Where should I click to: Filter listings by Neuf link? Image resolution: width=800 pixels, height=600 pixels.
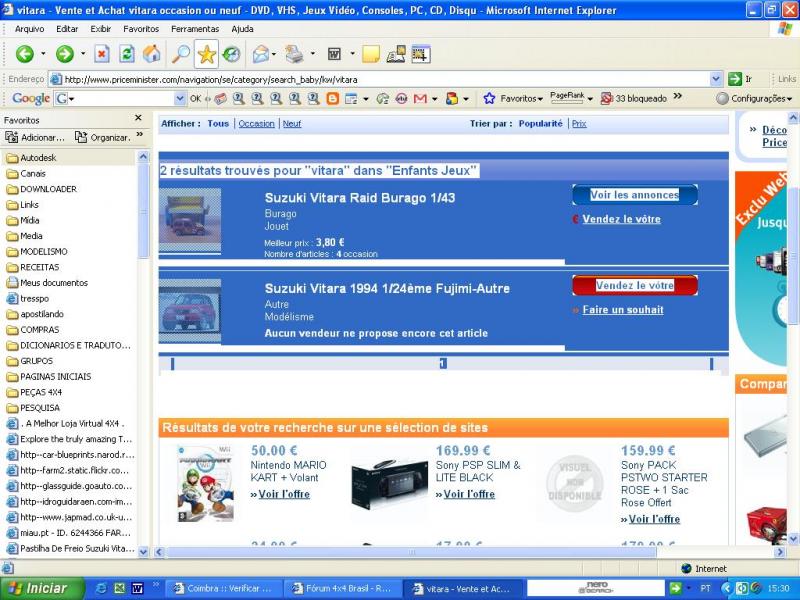click(292, 123)
